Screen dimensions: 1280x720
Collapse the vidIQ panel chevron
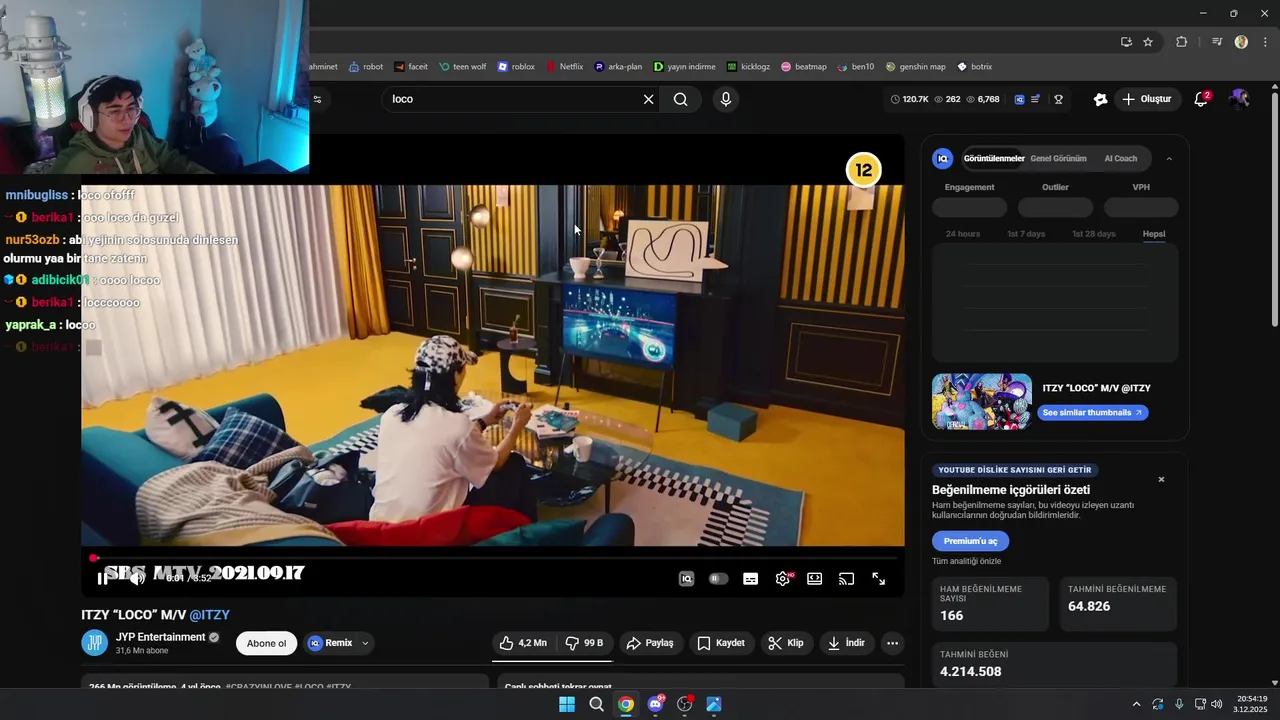(x=1169, y=159)
